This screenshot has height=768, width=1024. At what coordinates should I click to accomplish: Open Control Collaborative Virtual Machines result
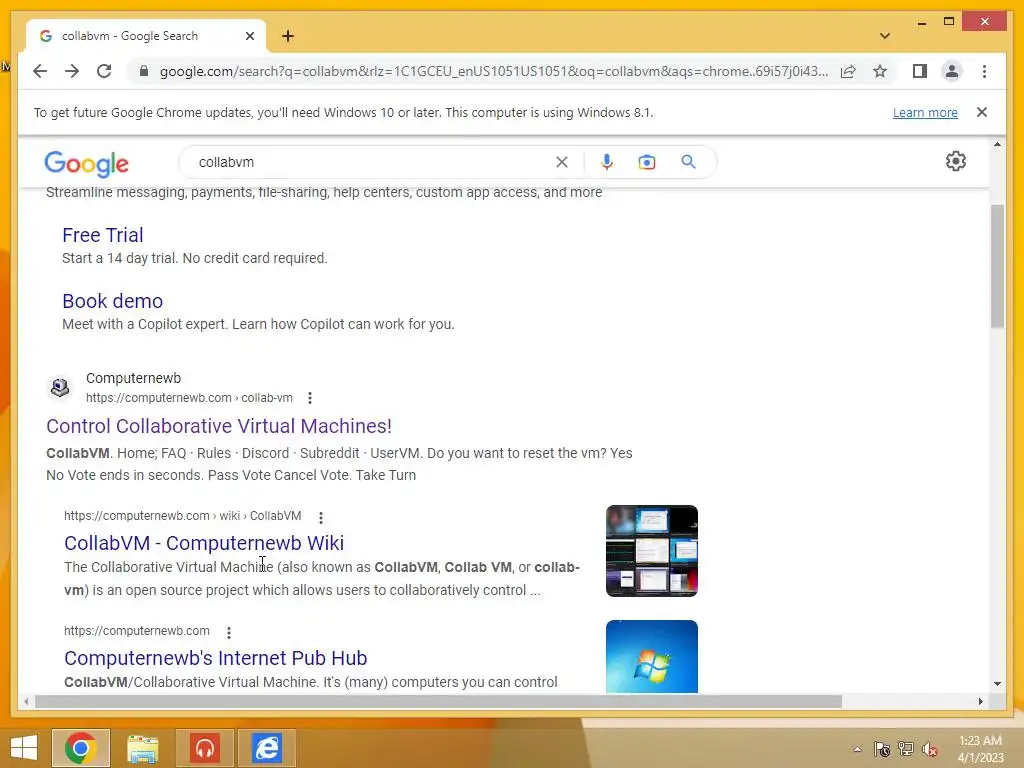pyautogui.click(x=219, y=426)
